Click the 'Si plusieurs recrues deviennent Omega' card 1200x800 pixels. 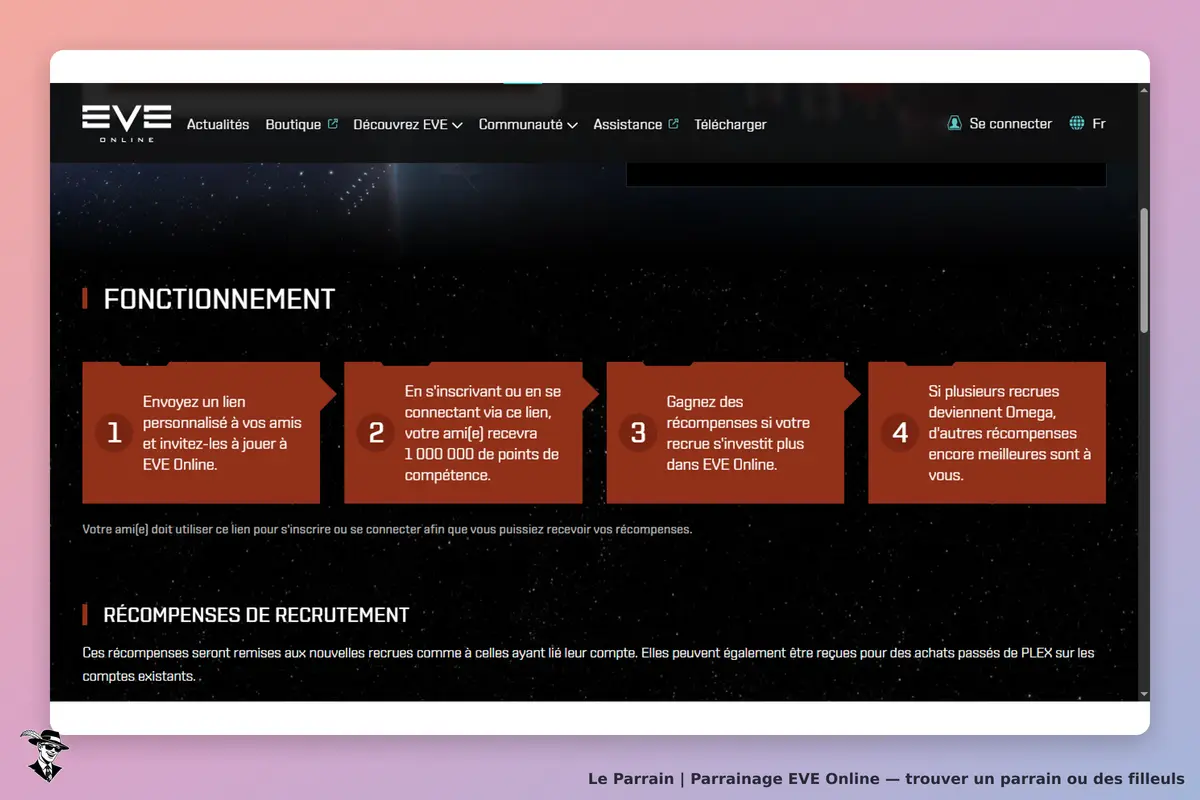point(987,432)
